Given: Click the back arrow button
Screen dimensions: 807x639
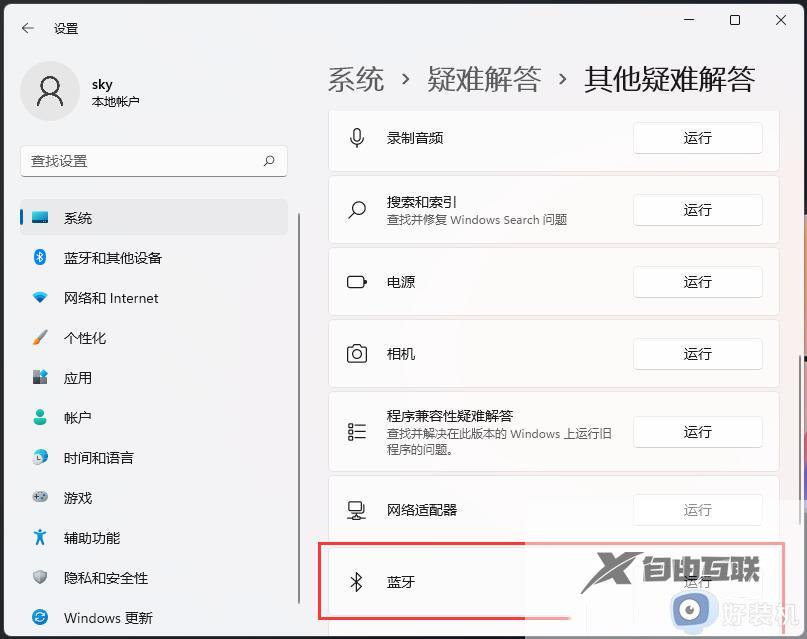Looking at the screenshot, I should tap(27, 28).
